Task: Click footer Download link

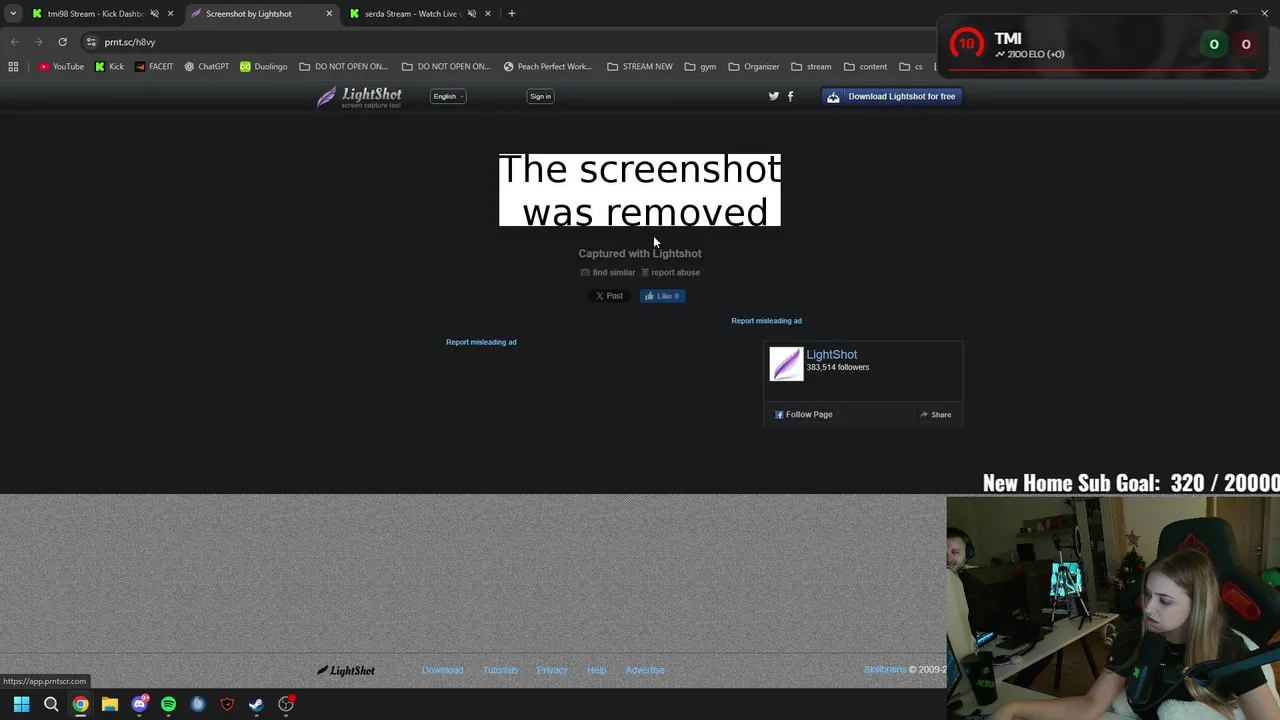Action: pyautogui.click(x=442, y=670)
